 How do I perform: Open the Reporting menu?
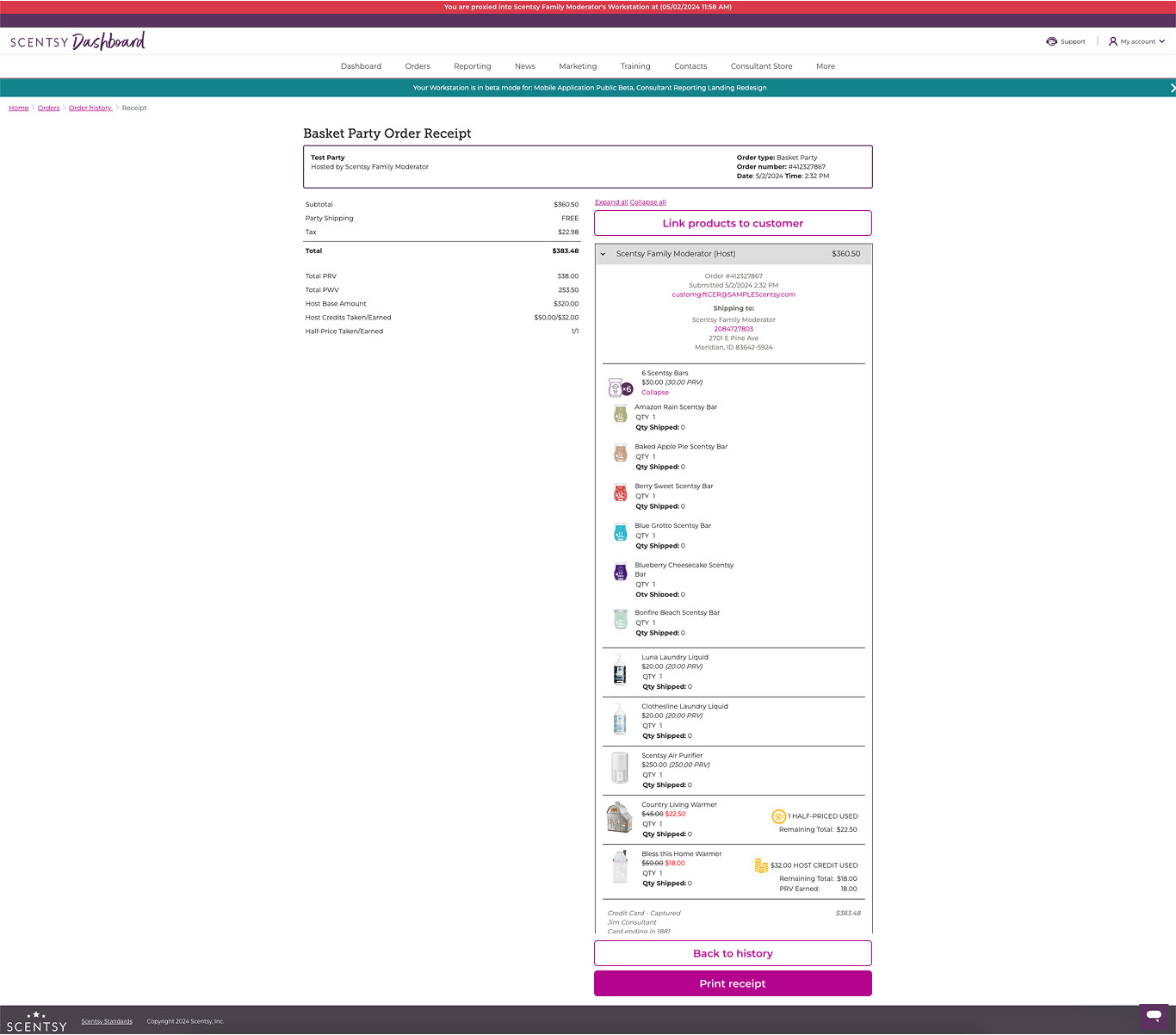tap(473, 66)
